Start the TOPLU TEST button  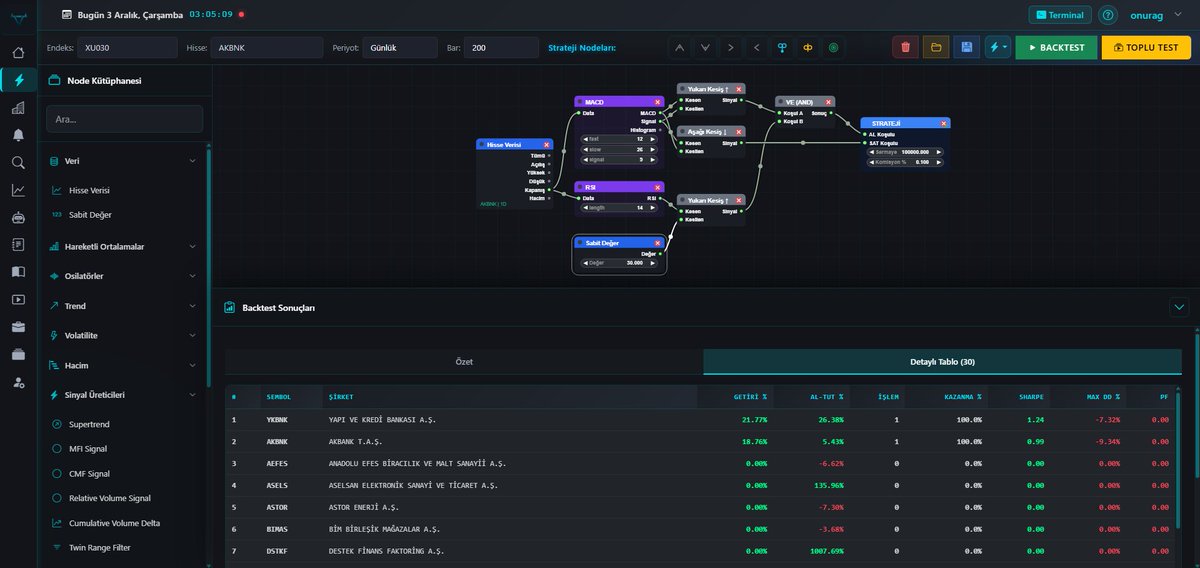tap(1146, 47)
